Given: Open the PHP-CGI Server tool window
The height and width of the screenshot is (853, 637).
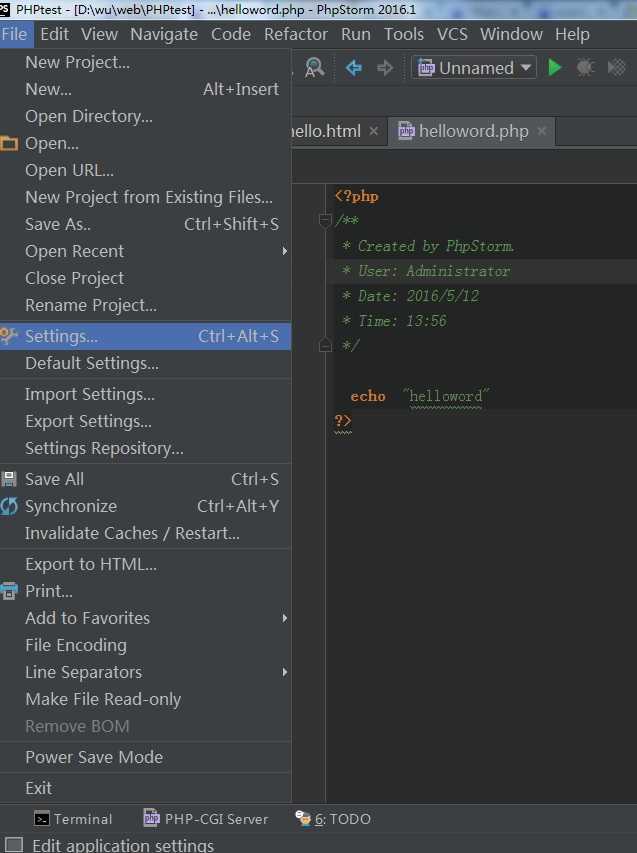Looking at the screenshot, I should 206,819.
